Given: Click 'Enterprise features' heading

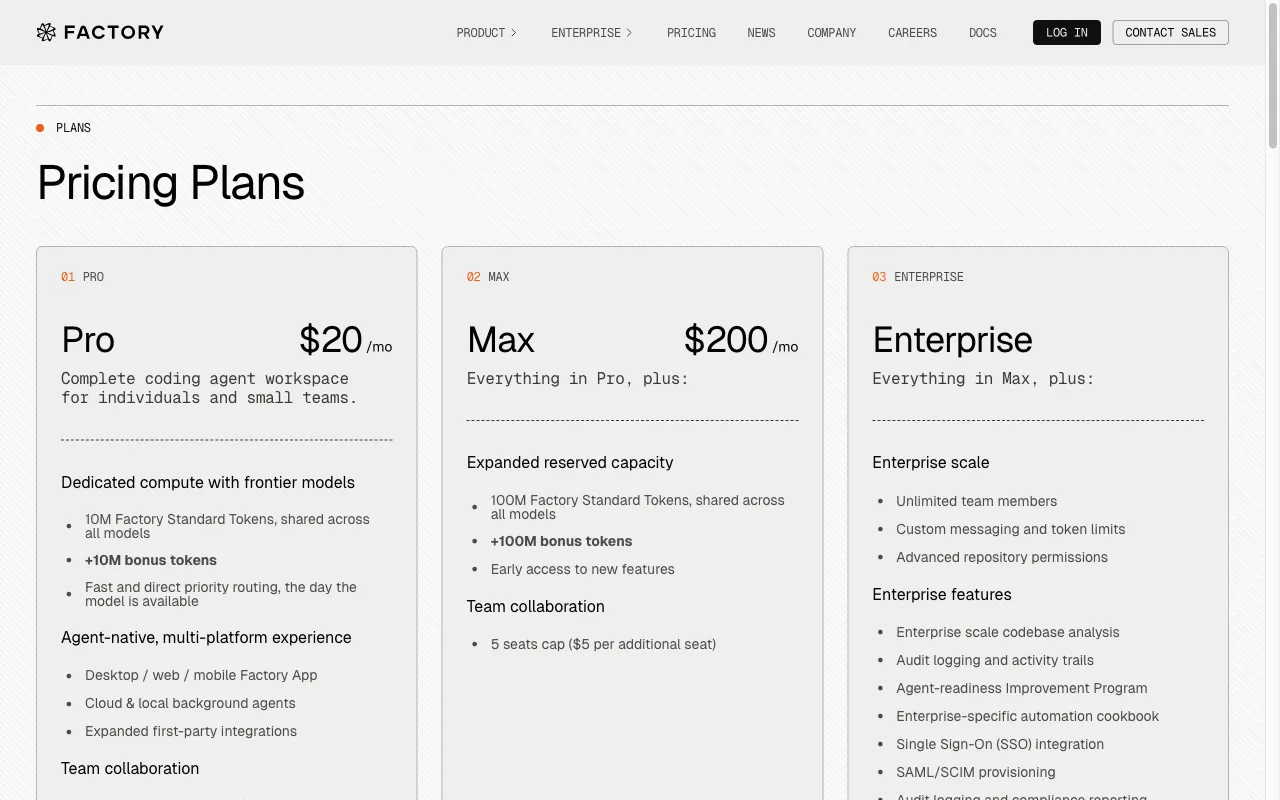Looking at the screenshot, I should [x=942, y=595].
